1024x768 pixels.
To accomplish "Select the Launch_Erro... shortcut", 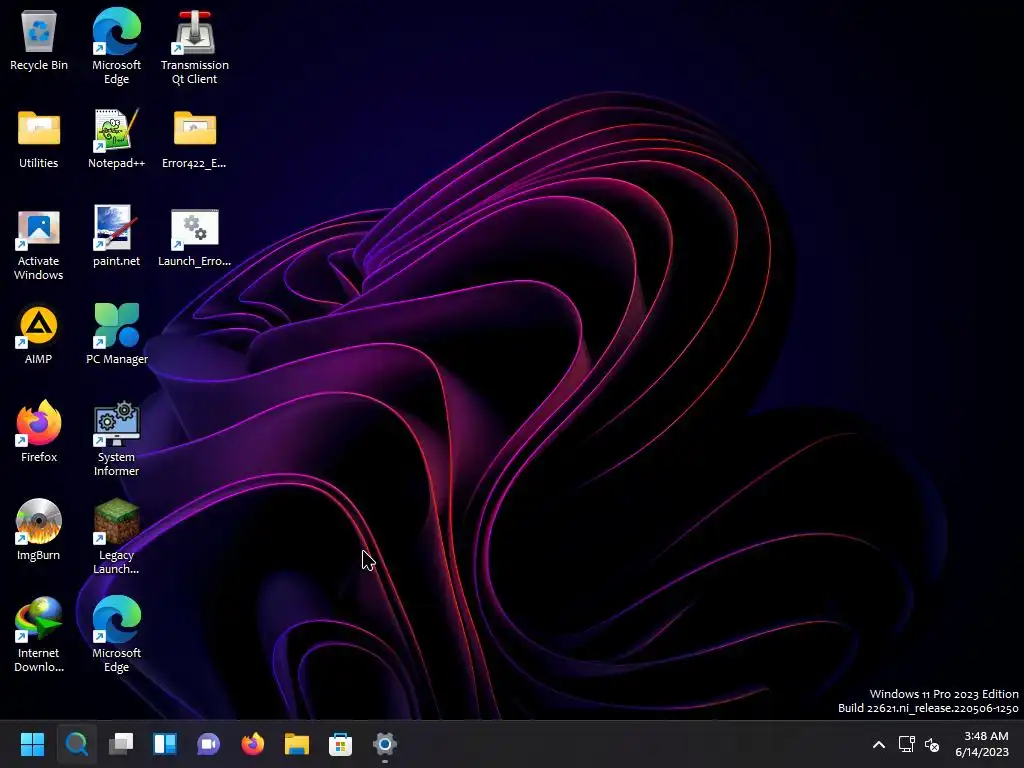I will [x=195, y=236].
